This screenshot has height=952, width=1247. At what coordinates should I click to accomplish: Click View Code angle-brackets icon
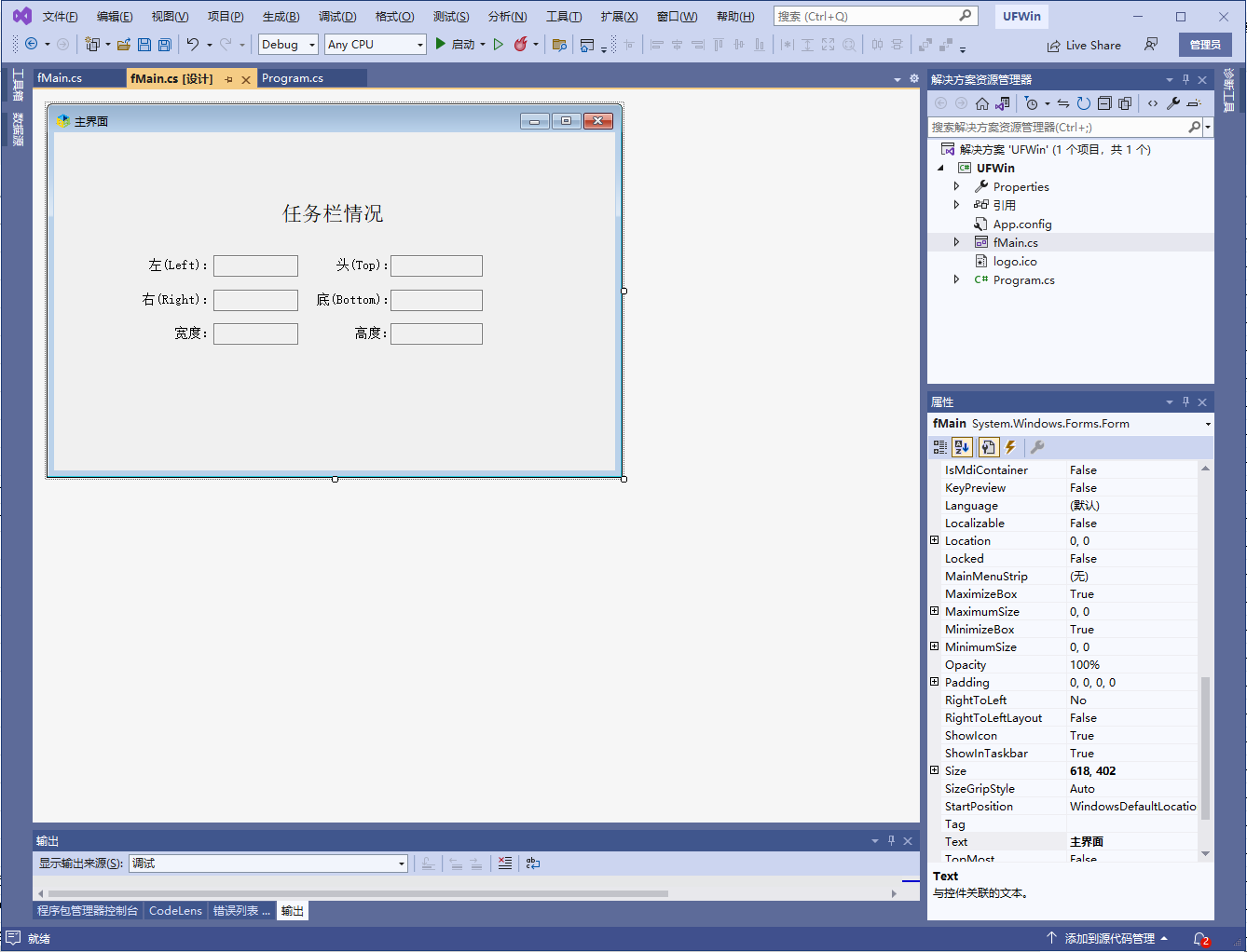pyautogui.click(x=1153, y=103)
